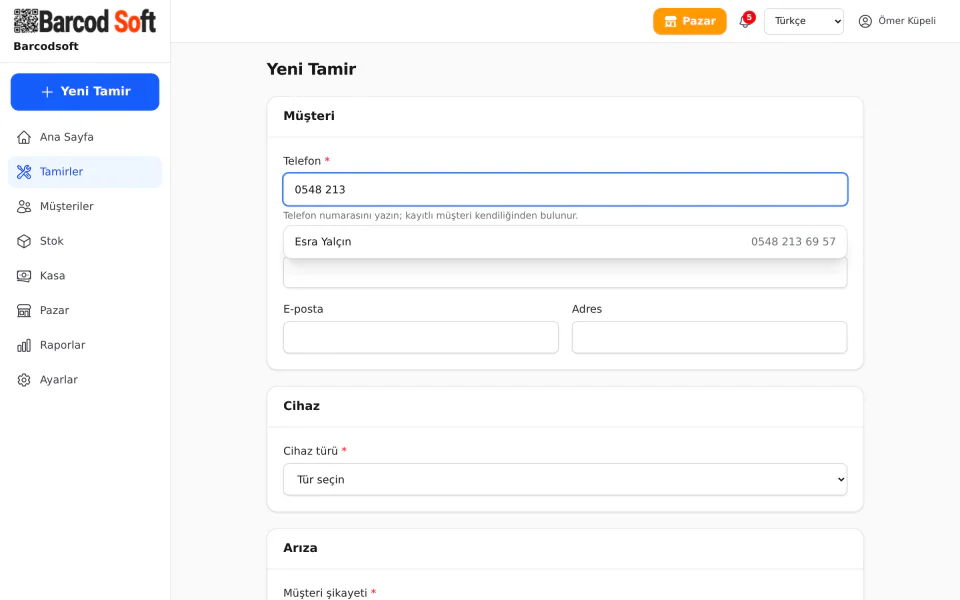Click the wrench icon beside Tamirler

(x=24, y=172)
